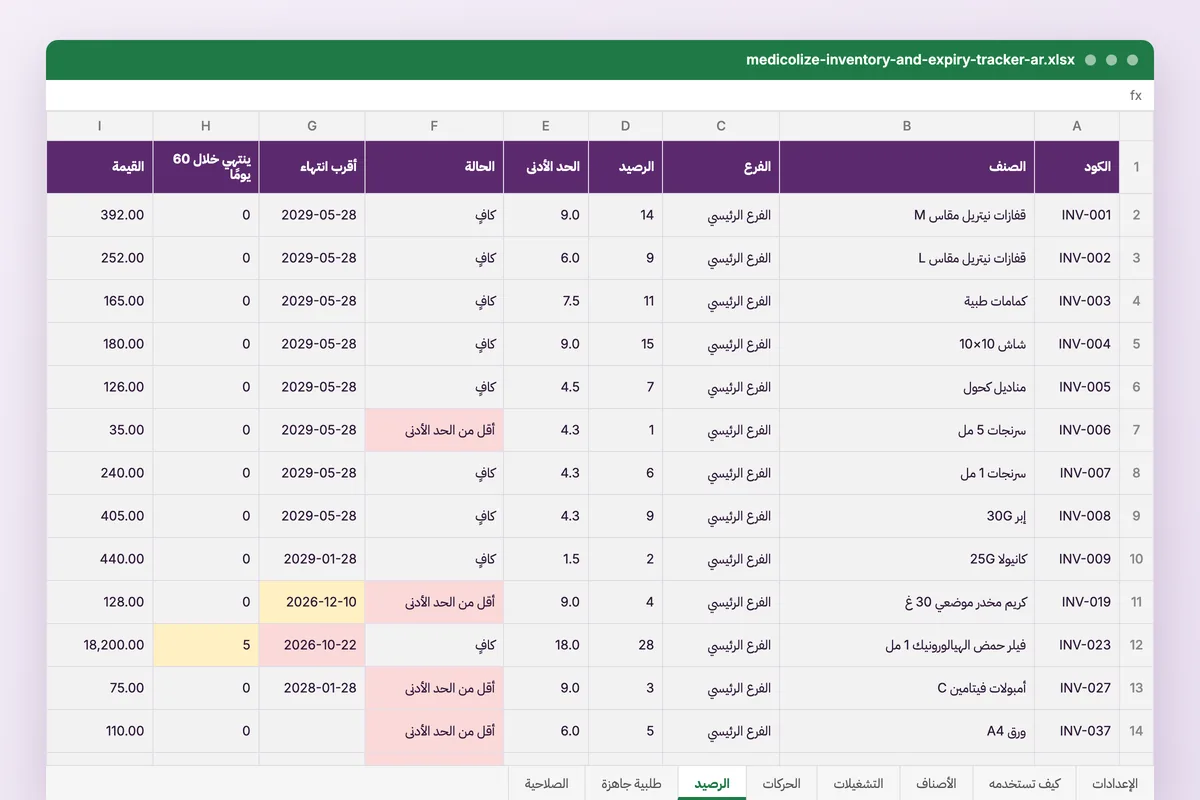Open the التشغيلات sheet tab
The height and width of the screenshot is (800, 1200).
(x=859, y=783)
